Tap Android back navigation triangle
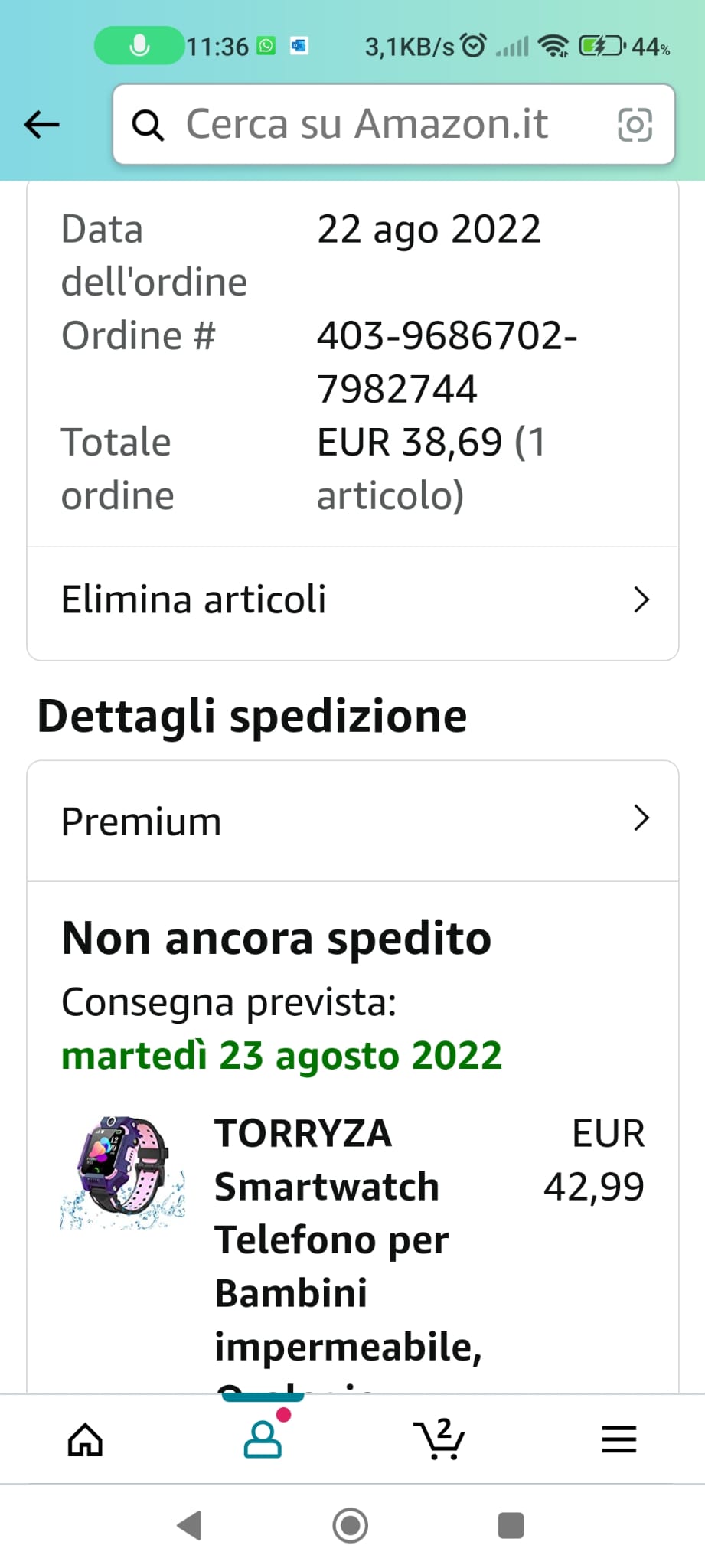The image size is (705, 1568). [x=190, y=1525]
